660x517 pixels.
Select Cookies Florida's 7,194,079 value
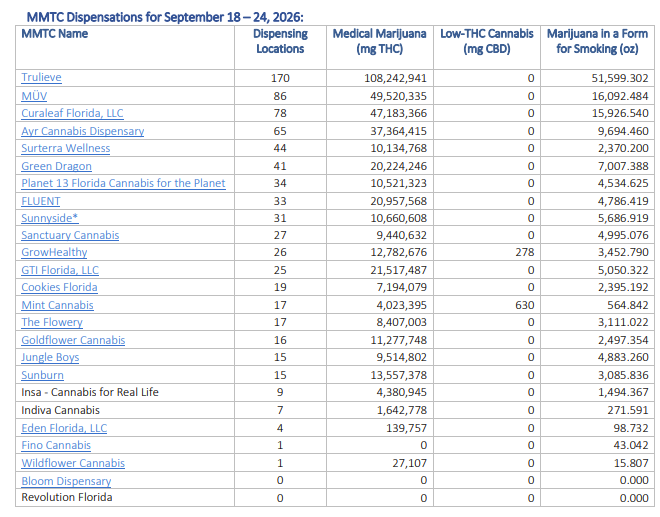pyautogui.click(x=401, y=287)
